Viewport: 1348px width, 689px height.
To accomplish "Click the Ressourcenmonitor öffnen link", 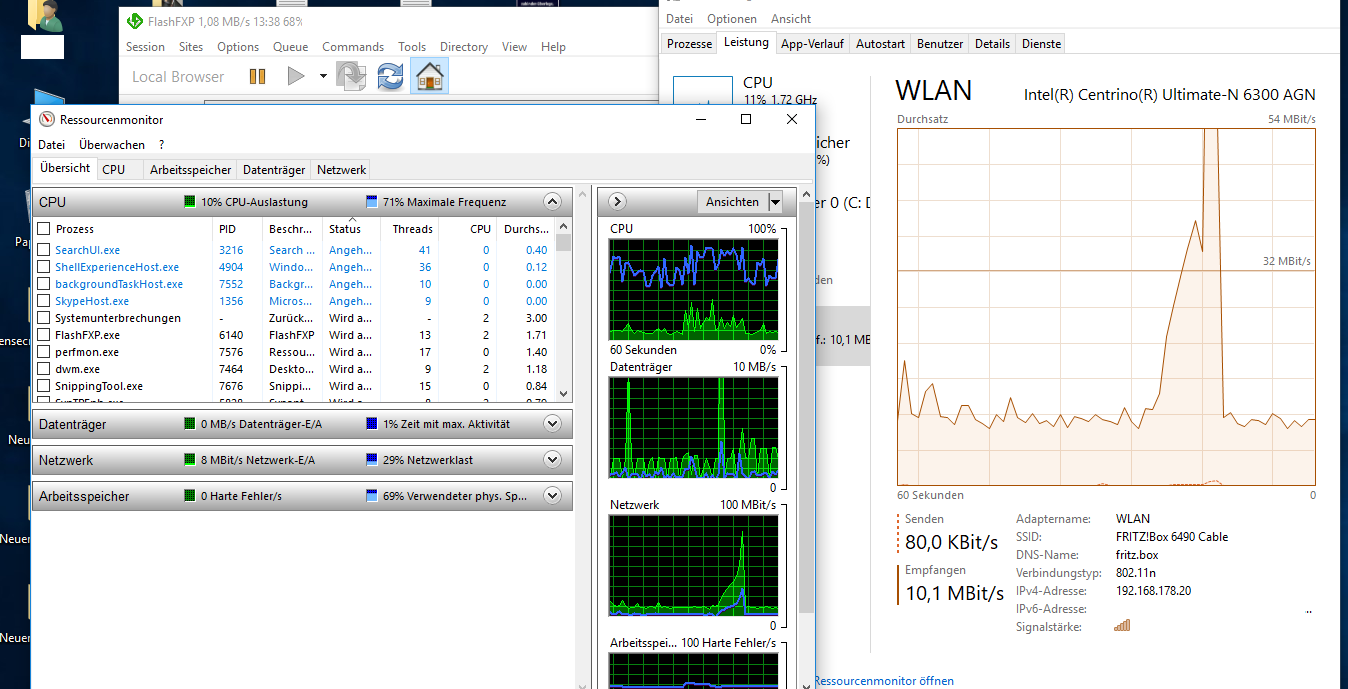I will tap(884, 681).
